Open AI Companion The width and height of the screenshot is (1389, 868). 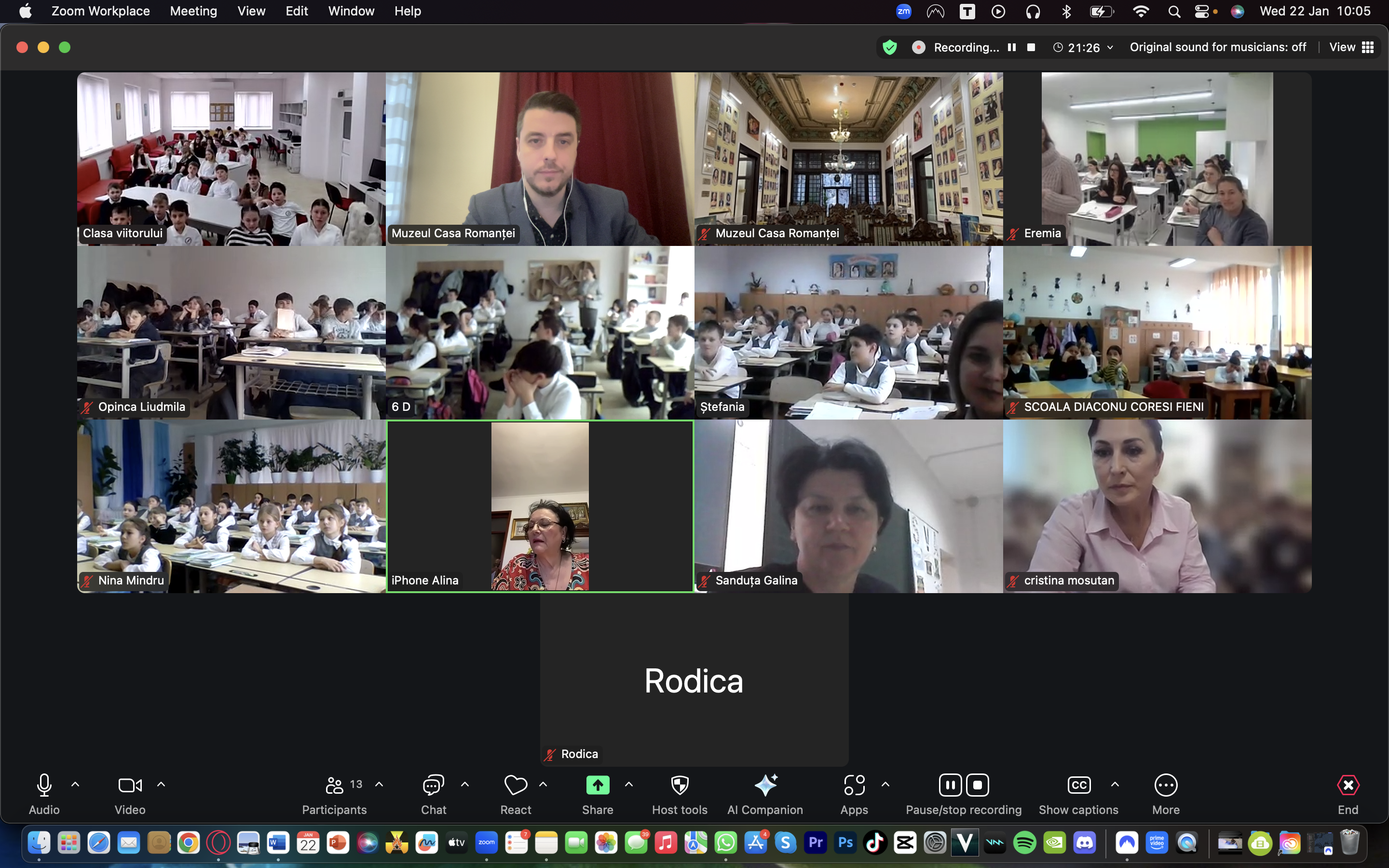point(765,786)
